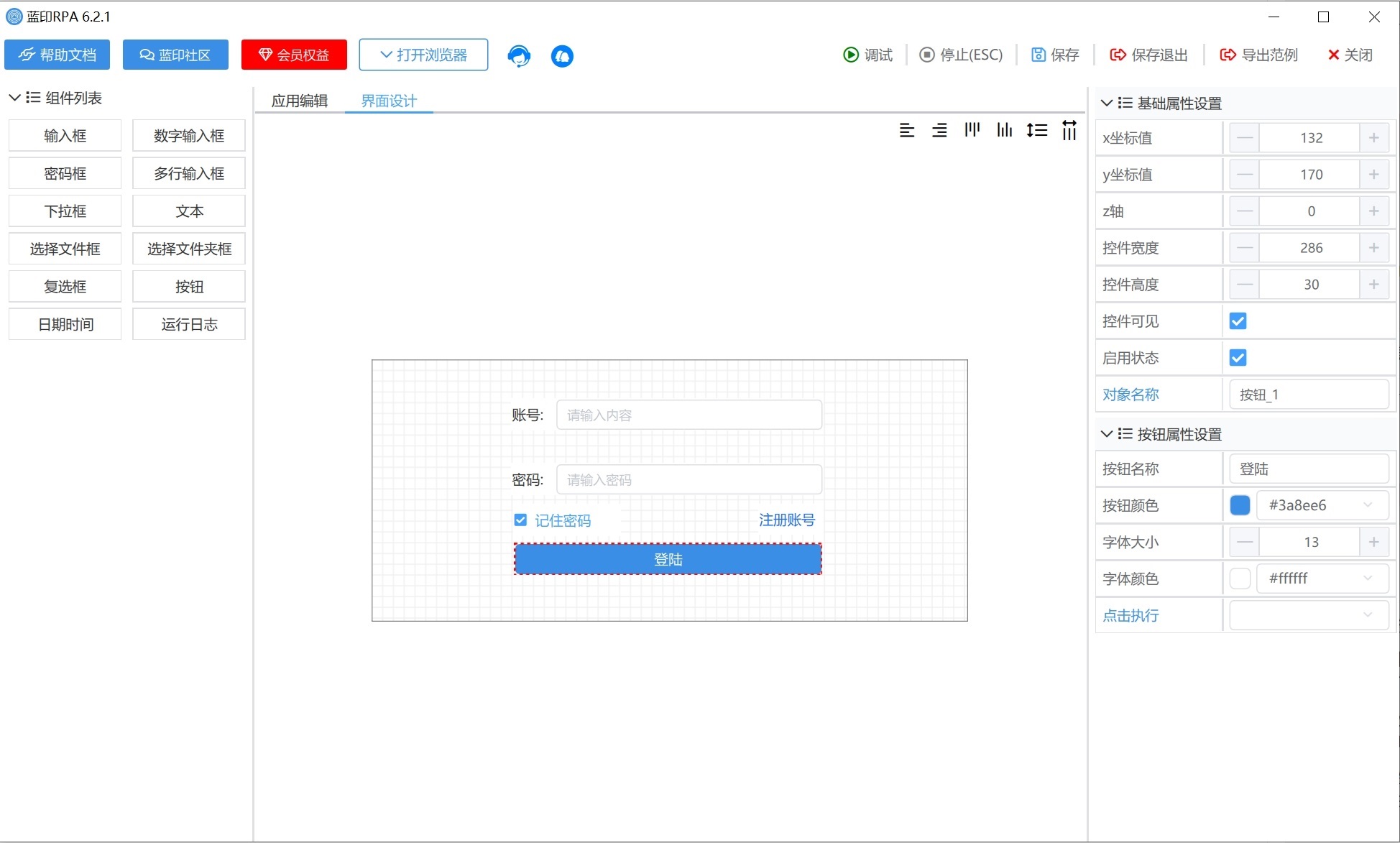The height and width of the screenshot is (843, 1400).
Task: Collapse the 组件列表 section
Action: point(14,97)
